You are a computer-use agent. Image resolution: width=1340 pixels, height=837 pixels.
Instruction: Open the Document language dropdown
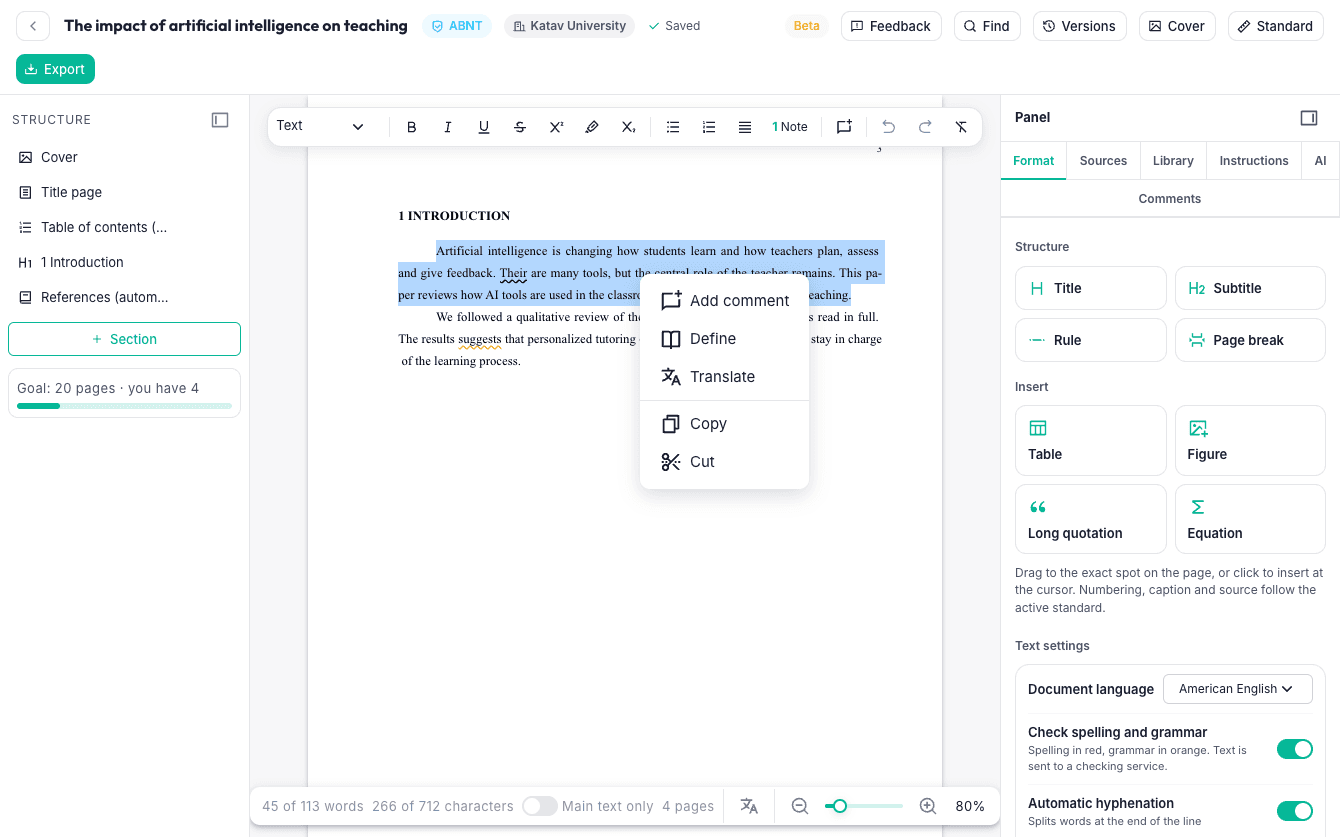point(1238,689)
